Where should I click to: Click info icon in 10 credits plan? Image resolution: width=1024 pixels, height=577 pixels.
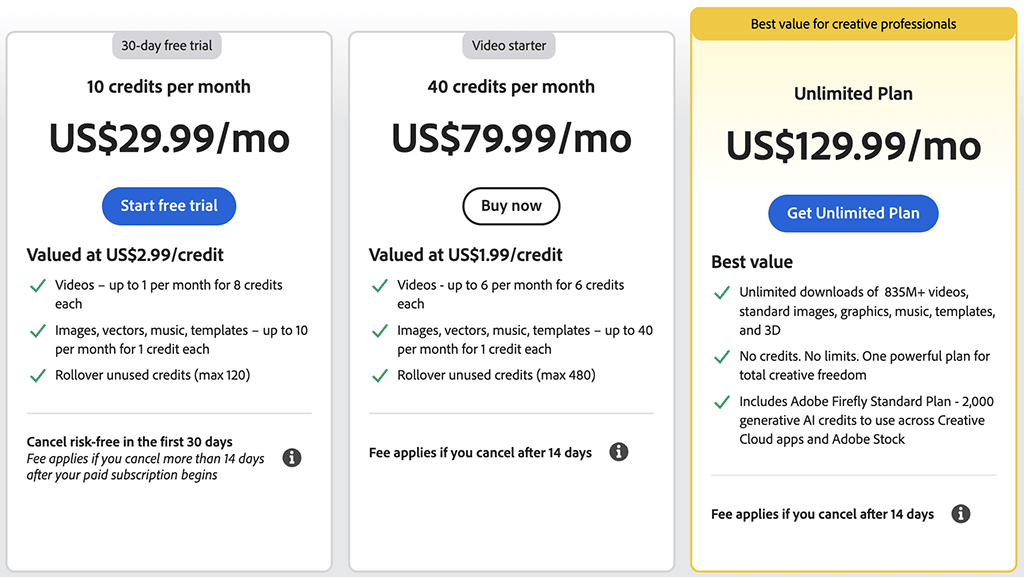[292, 458]
